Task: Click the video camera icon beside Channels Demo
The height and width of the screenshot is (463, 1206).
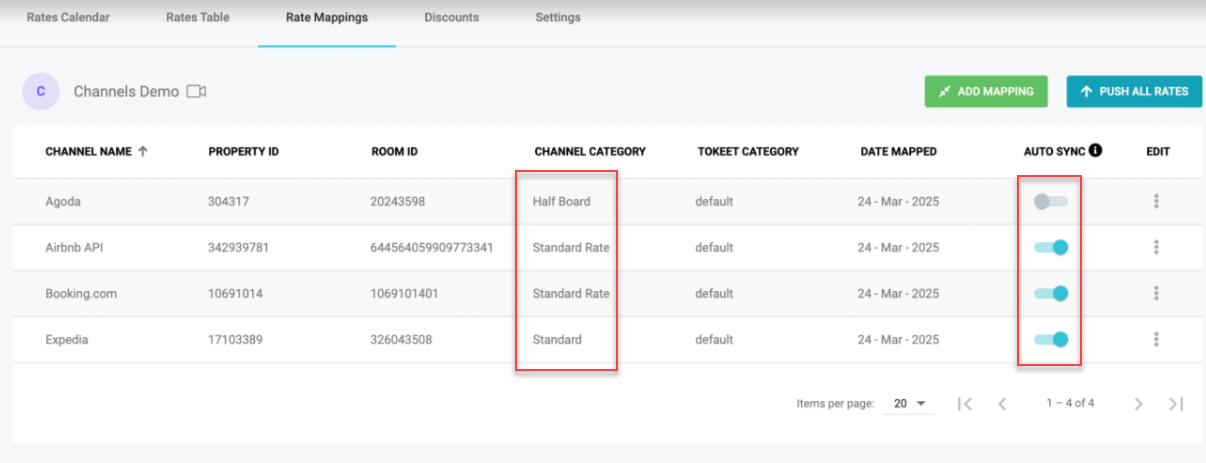Action: (196, 92)
